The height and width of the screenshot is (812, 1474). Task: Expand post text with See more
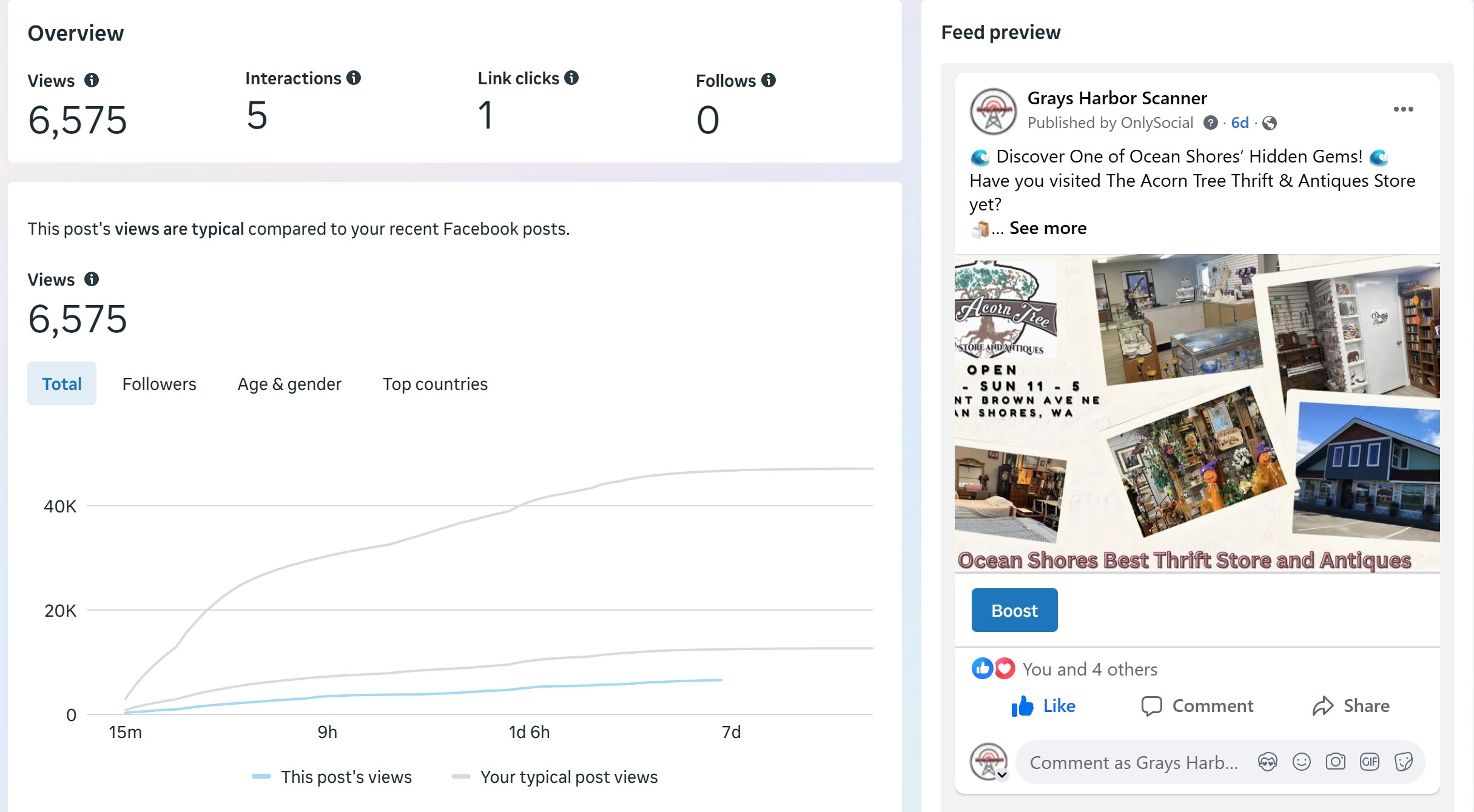[x=1048, y=228]
